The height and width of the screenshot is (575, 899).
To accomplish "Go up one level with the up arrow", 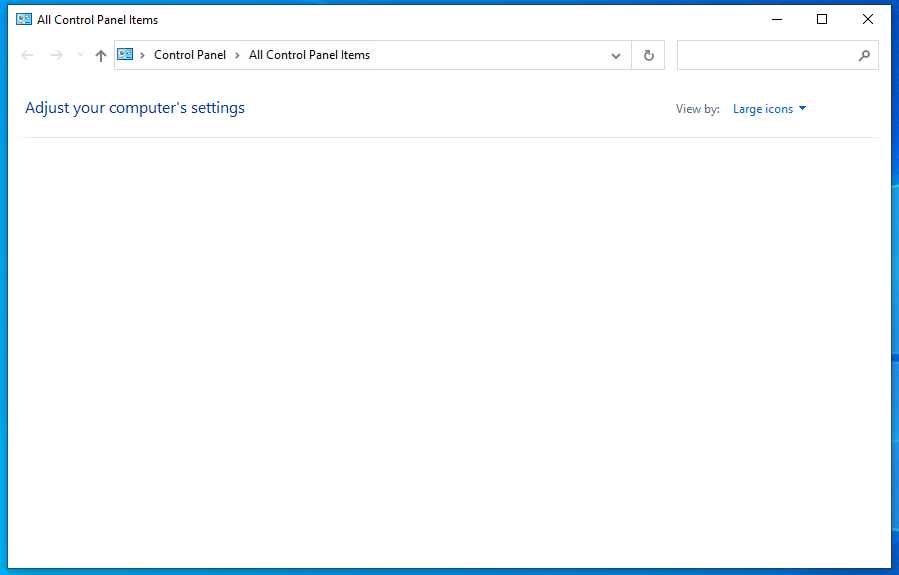I will point(101,56).
